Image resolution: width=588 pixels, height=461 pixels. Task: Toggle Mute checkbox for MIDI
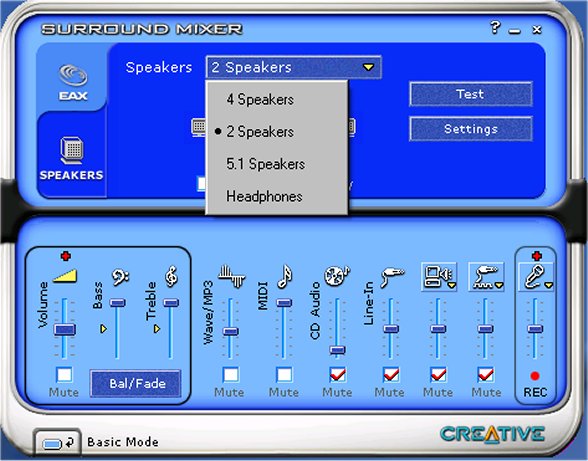[x=284, y=374]
